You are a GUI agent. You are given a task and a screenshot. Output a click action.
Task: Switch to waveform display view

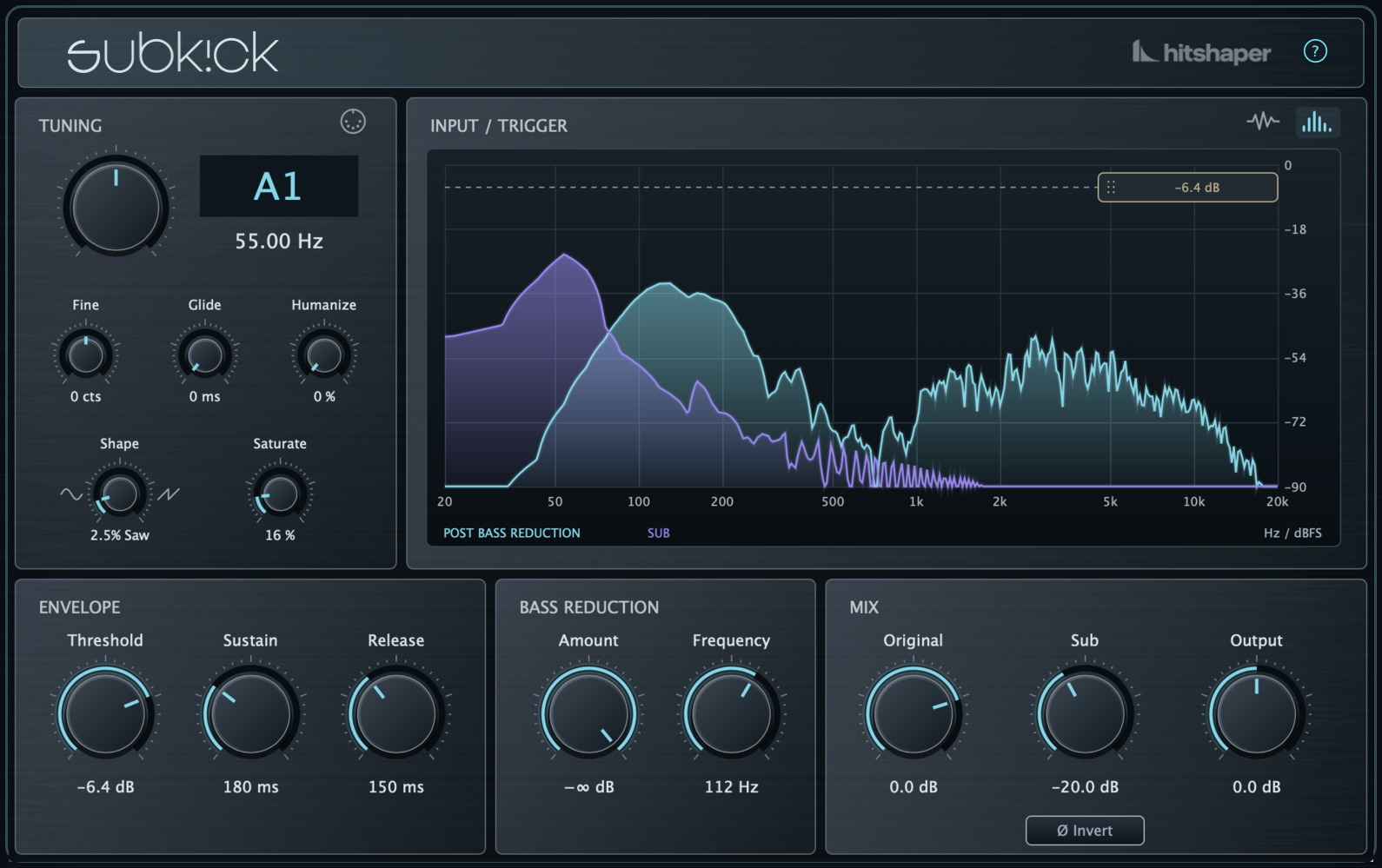[x=1263, y=122]
